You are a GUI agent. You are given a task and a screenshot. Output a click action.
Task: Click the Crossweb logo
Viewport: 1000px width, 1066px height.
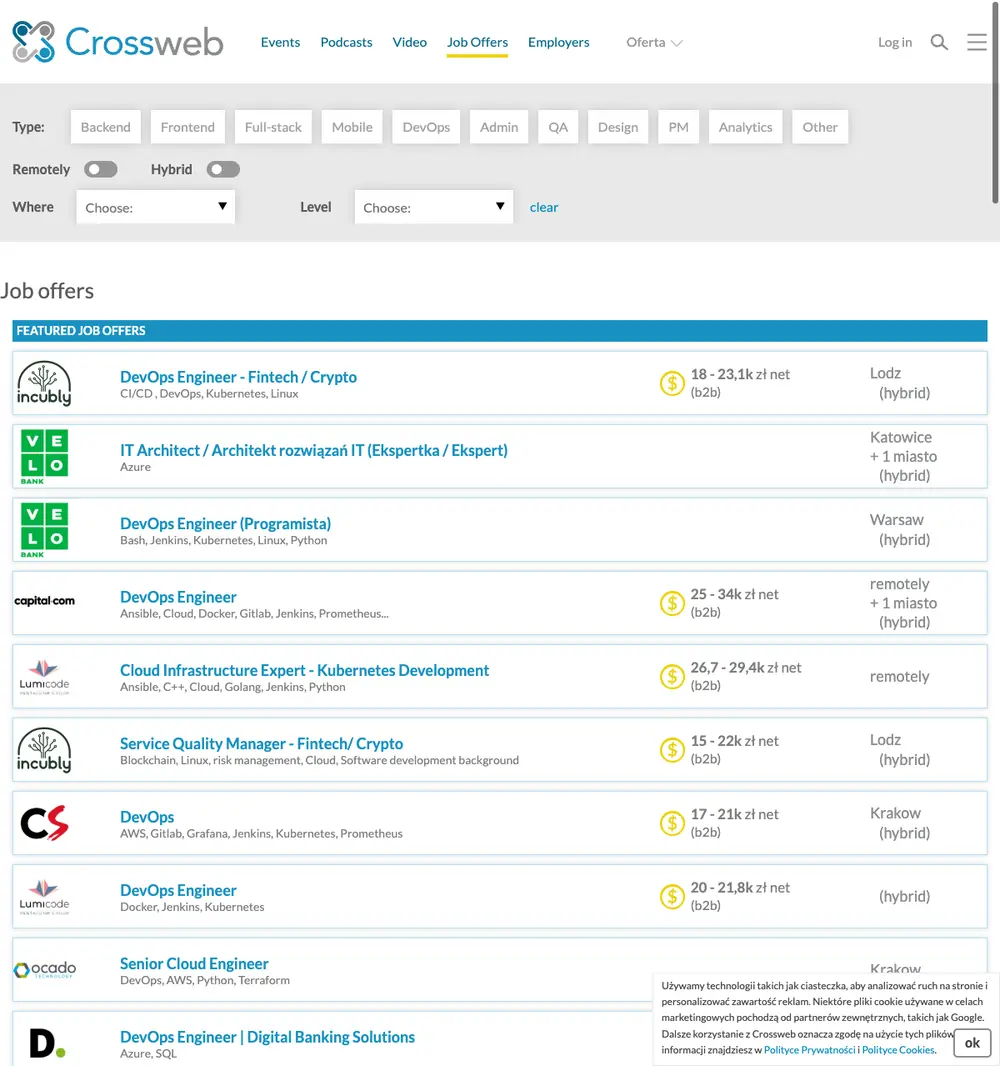[x=118, y=41]
